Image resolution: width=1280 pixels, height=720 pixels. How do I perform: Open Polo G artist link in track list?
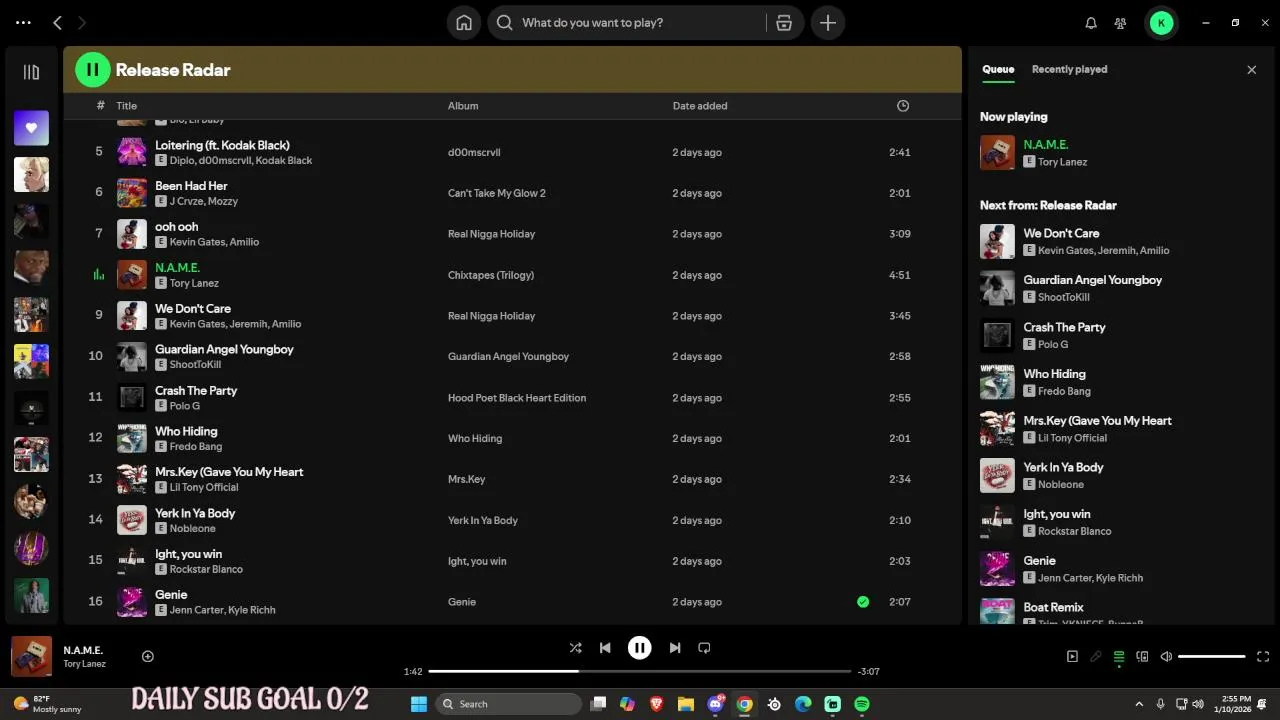tap(185, 406)
